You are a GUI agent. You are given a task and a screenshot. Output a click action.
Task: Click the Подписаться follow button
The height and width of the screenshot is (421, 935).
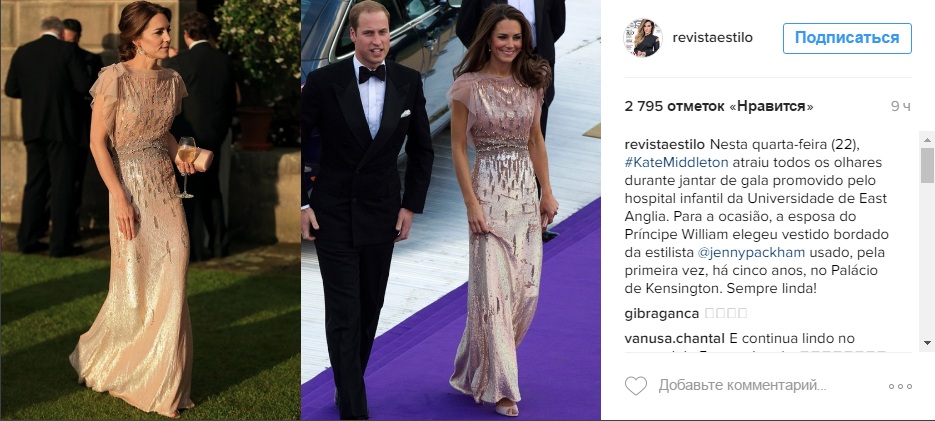[847, 38]
